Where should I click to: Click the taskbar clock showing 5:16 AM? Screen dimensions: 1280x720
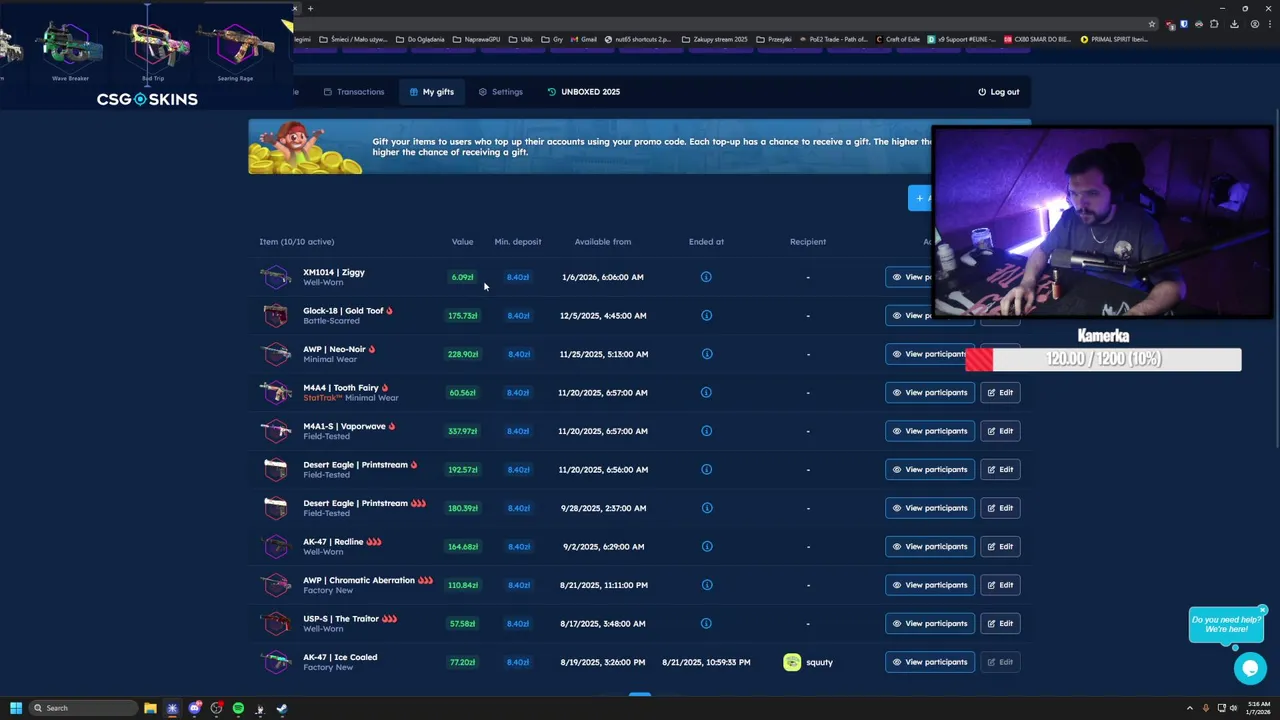pyautogui.click(x=1256, y=708)
